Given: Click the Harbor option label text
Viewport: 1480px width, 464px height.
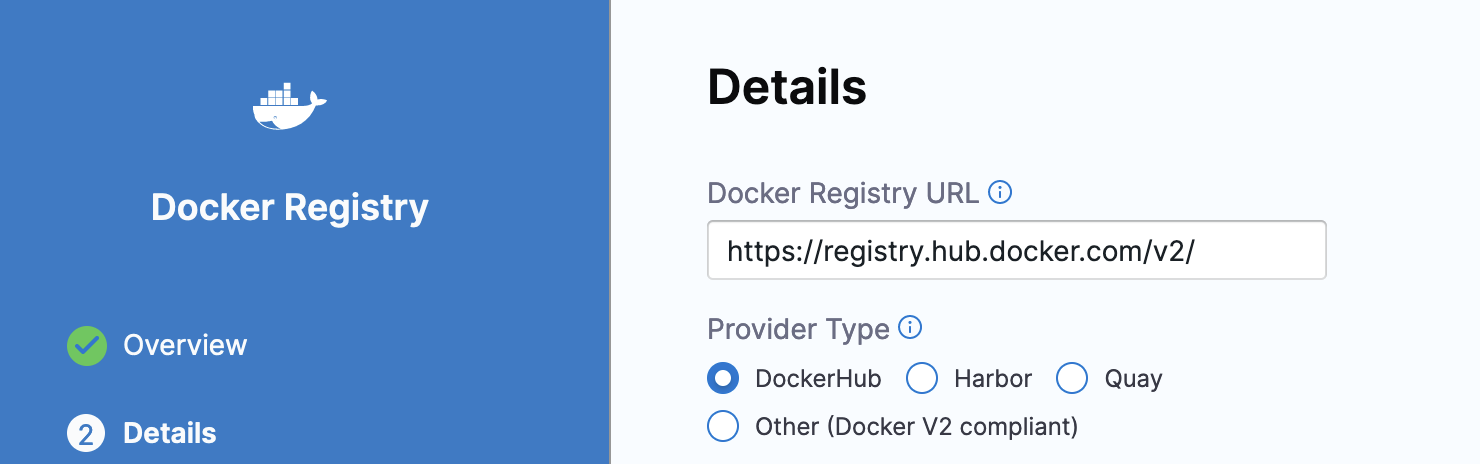Looking at the screenshot, I should click(993, 379).
